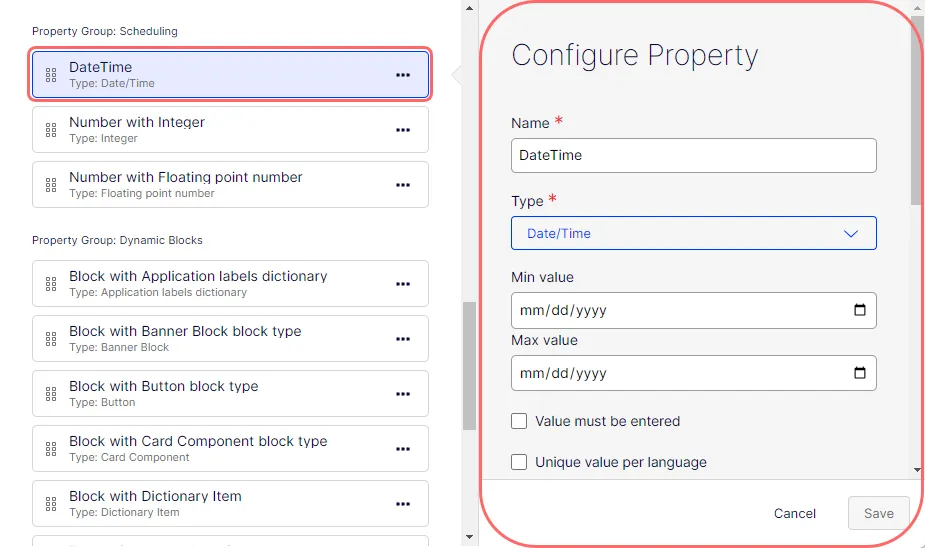The height and width of the screenshot is (548, 925).
Task: Toggle Unique value per language checkbox
Action: click(x=519, y=462)
